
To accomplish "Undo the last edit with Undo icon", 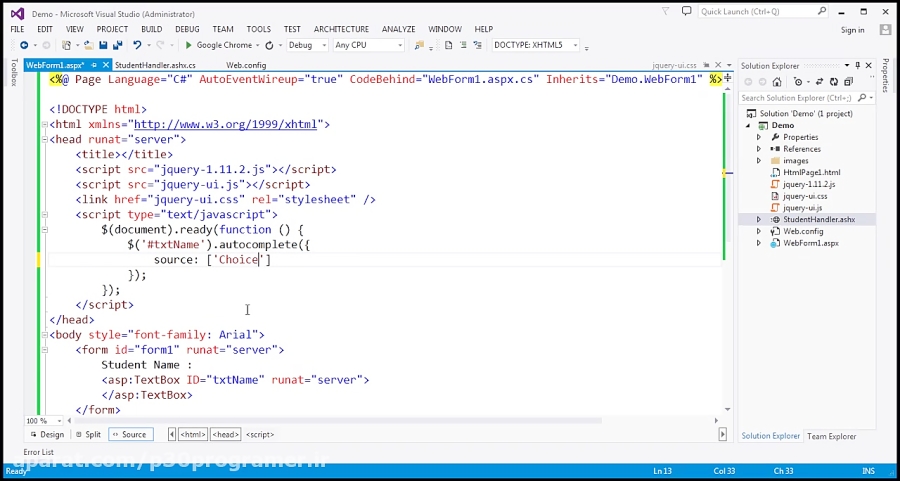I will click(137, 45).
